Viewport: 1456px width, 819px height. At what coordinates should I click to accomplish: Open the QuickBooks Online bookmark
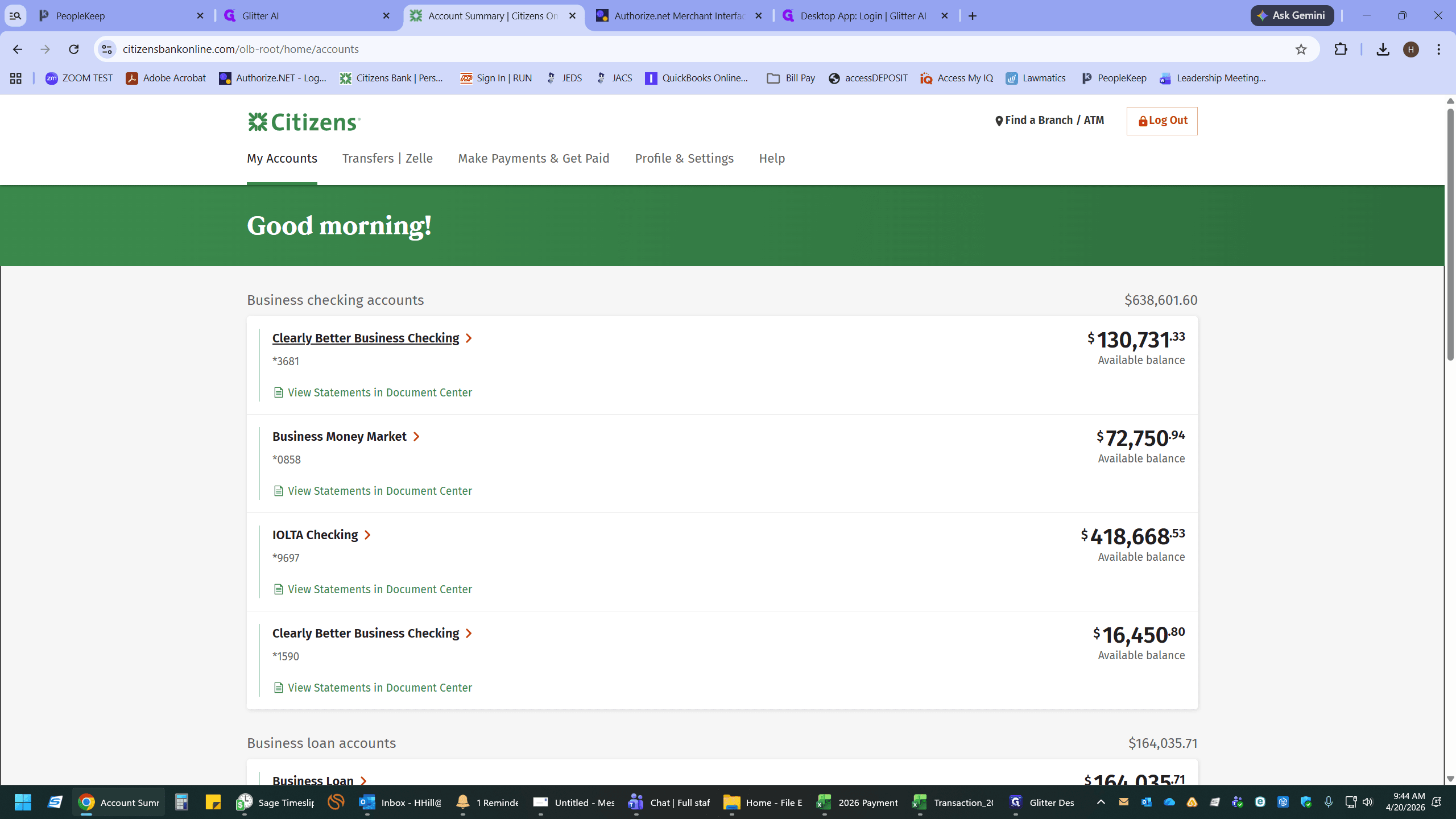click(697, 78)
